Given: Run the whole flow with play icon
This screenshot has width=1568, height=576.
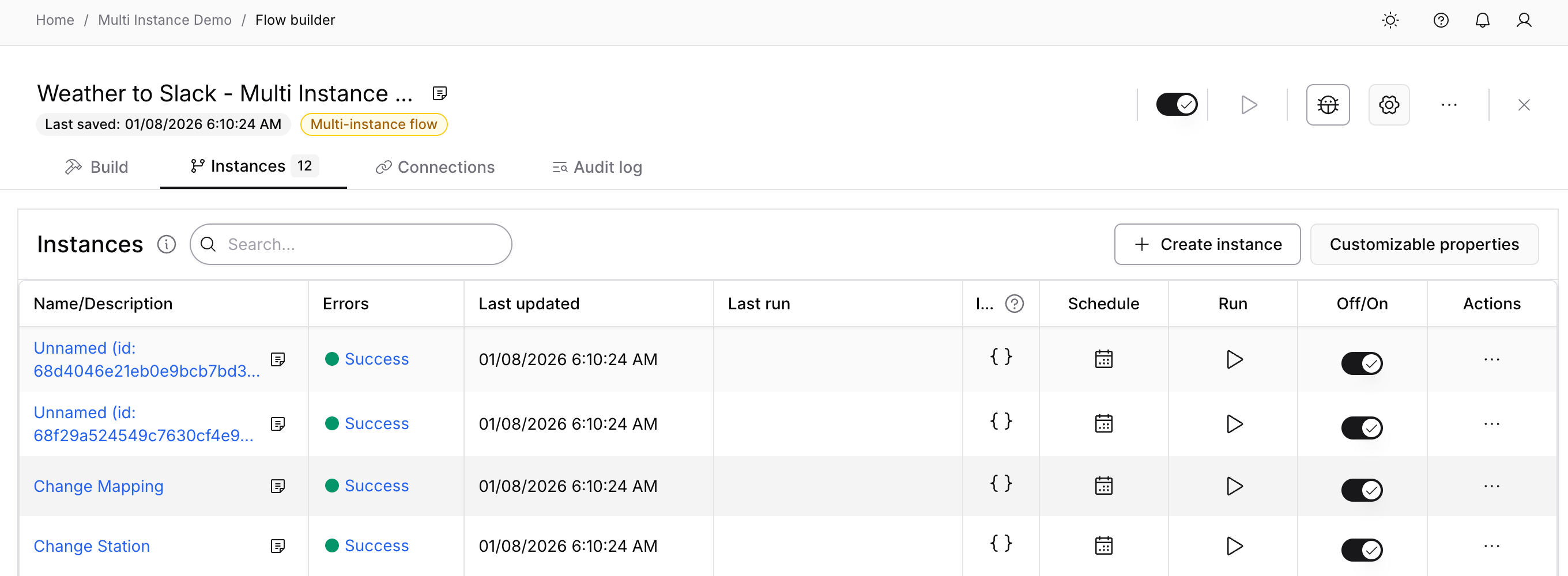Looking at the screenshot, I should click(1249, 105).
